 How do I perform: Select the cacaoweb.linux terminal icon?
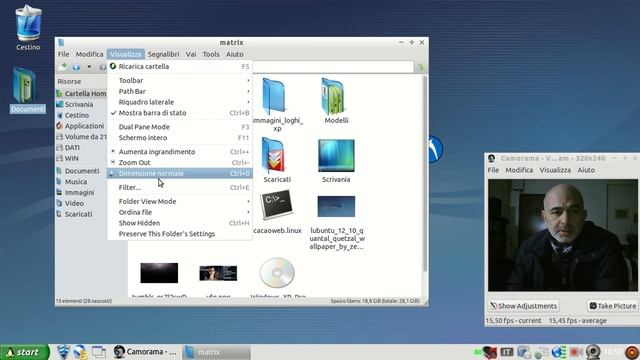[277, 205]
